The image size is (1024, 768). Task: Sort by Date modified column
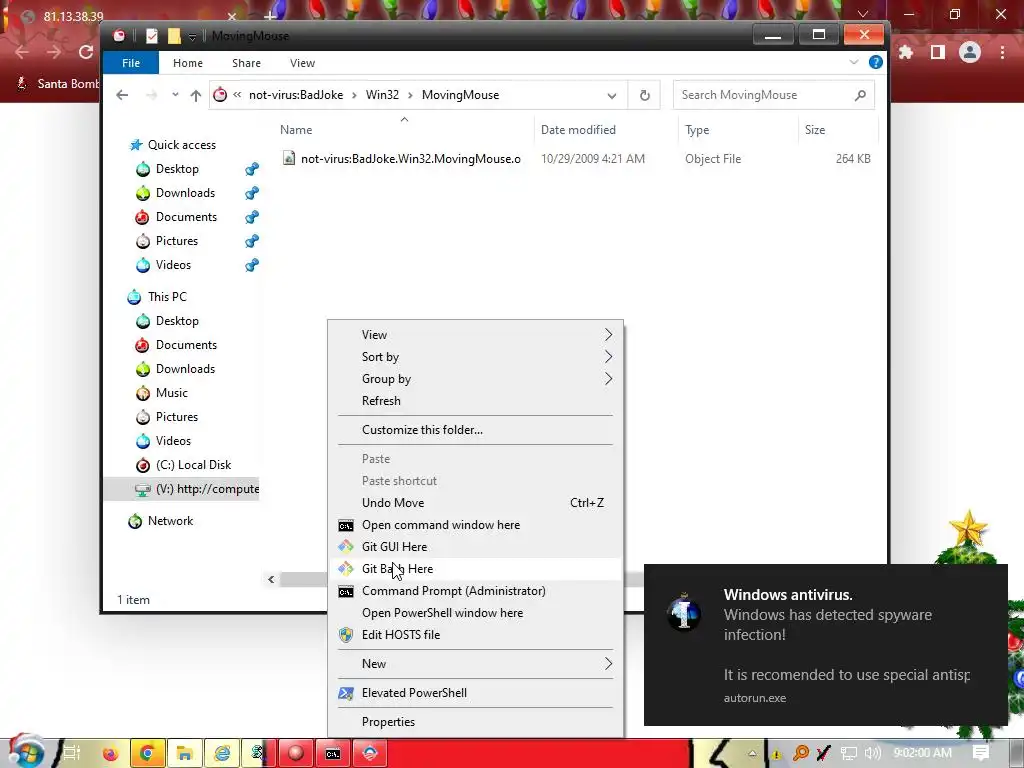(578, 130)
